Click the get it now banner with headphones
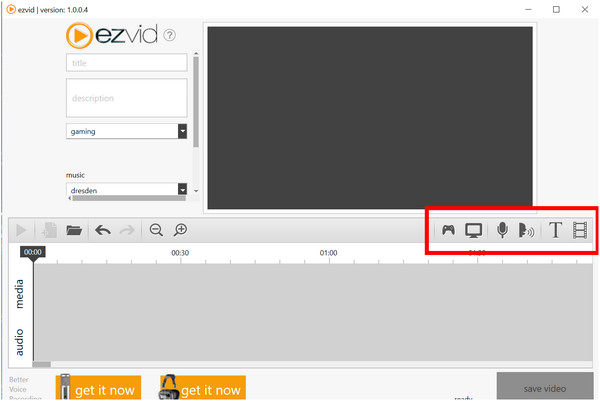Viewport: 600px width, 401px height. pos(202,388)
